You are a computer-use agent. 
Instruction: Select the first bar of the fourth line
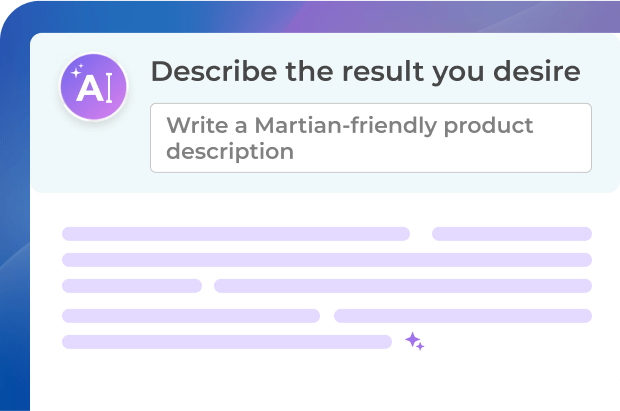tap(190, 316)
